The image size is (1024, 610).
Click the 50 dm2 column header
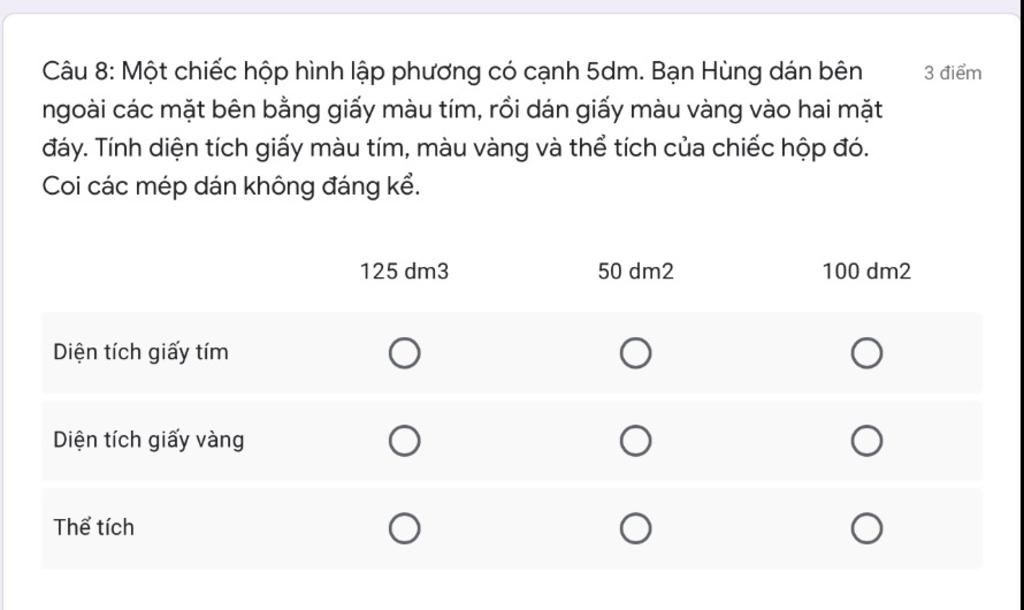coord(635,271)
